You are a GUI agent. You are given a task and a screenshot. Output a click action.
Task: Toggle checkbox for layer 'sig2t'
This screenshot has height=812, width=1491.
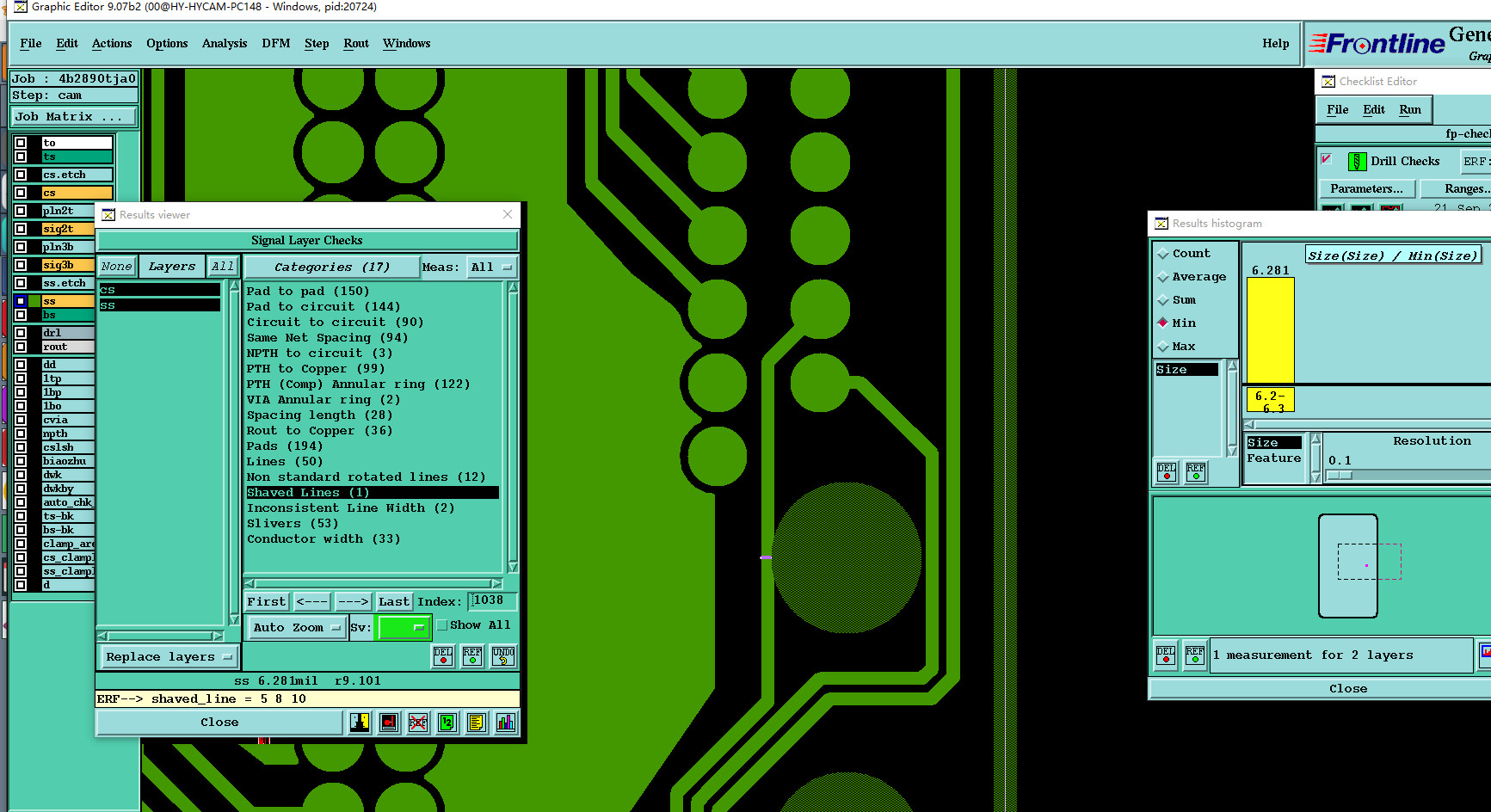coord(21,229)
